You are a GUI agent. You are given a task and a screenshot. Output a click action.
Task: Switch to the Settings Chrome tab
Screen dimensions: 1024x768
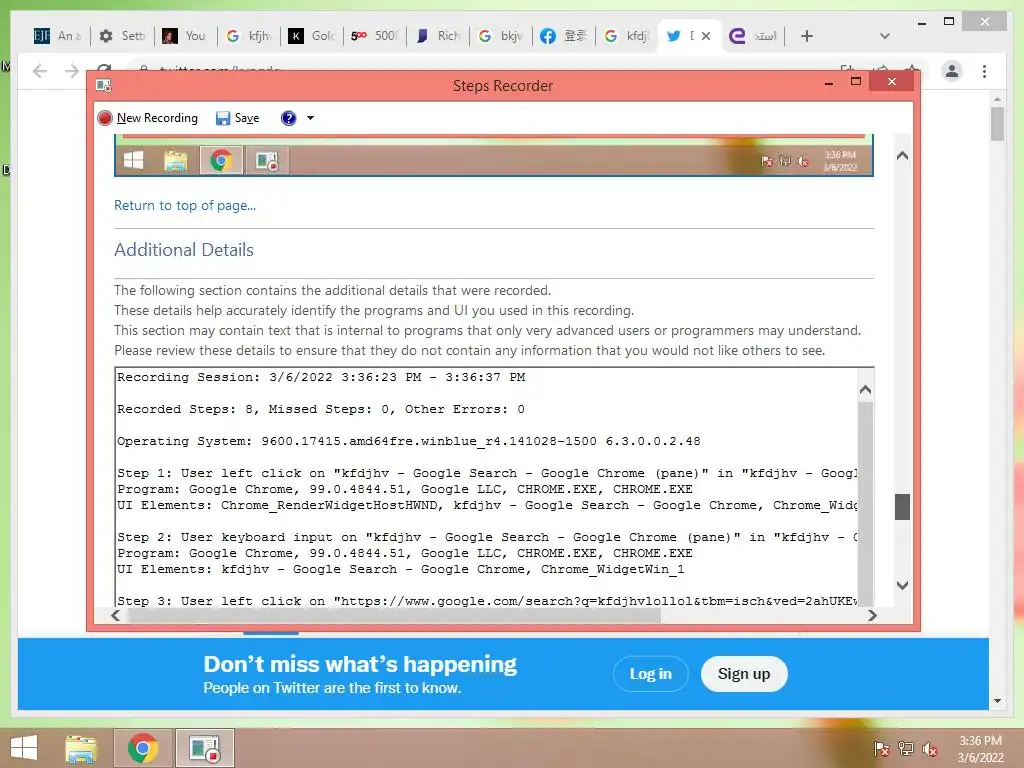pos(122,36)
